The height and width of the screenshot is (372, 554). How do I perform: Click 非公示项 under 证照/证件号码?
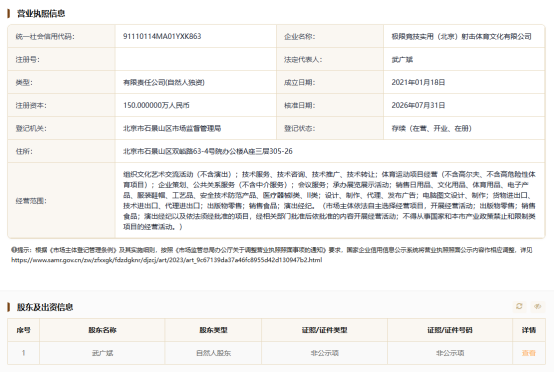pos(450,353)
